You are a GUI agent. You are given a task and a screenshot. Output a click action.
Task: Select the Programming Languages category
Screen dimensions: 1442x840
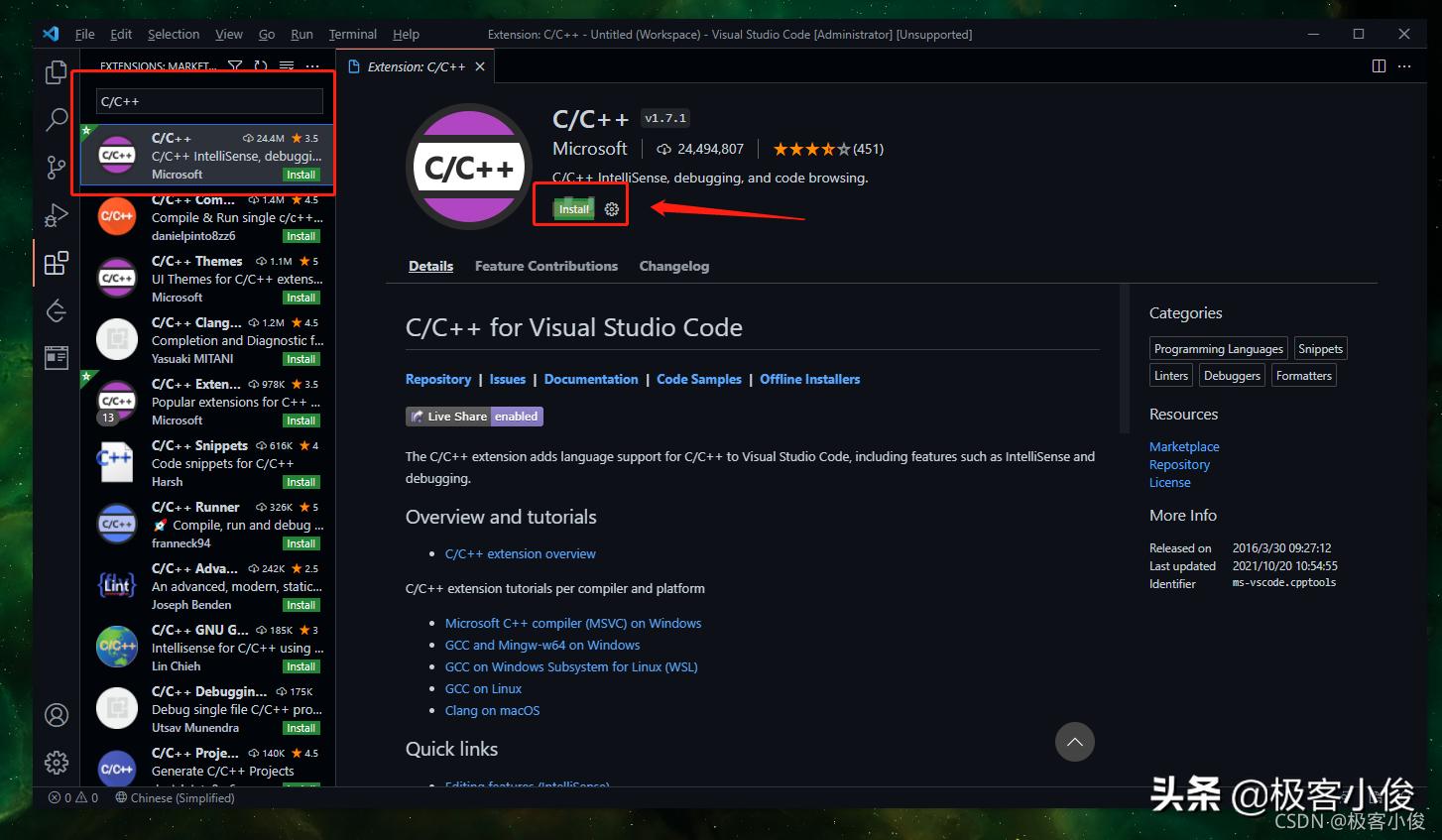pyautogui.click(x=1219, y=349)
